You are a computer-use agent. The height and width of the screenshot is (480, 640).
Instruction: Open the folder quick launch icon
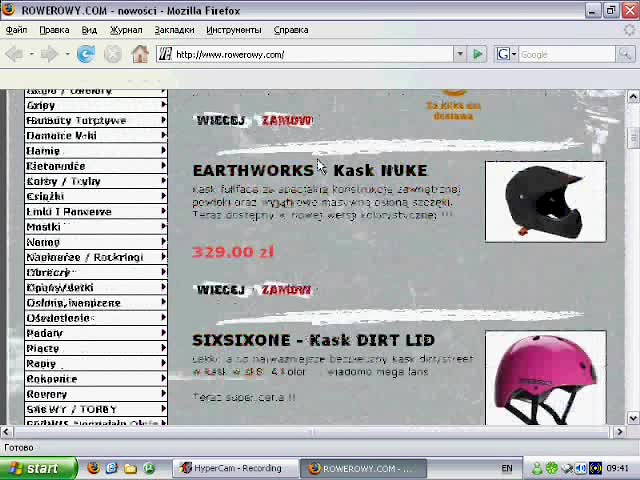(131, 468)
